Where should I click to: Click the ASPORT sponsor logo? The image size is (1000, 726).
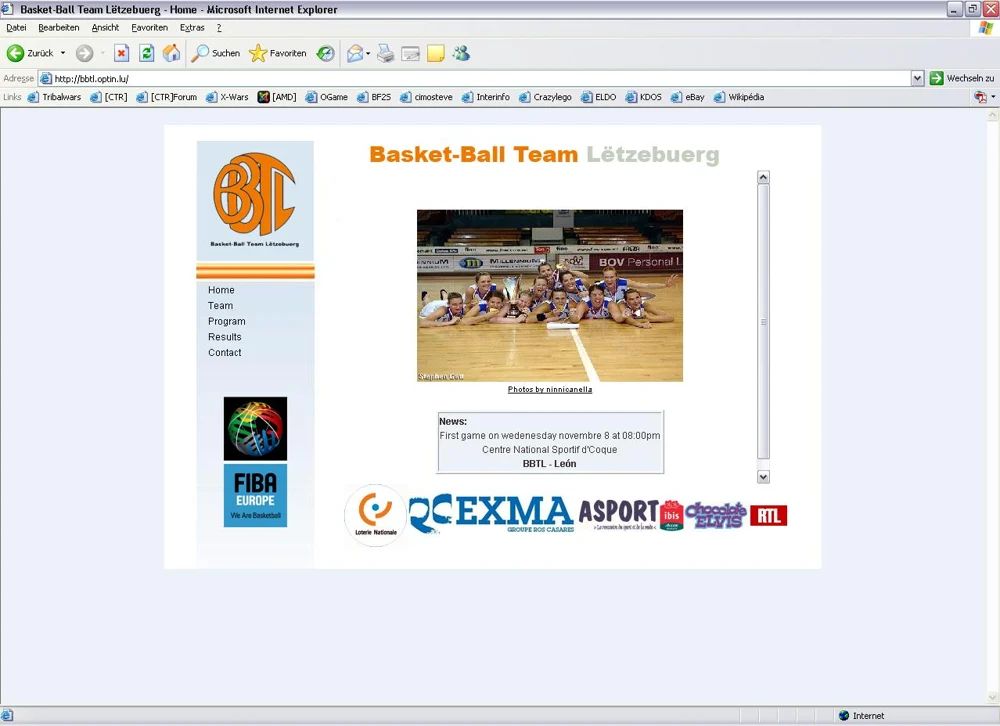coord(618,515)
